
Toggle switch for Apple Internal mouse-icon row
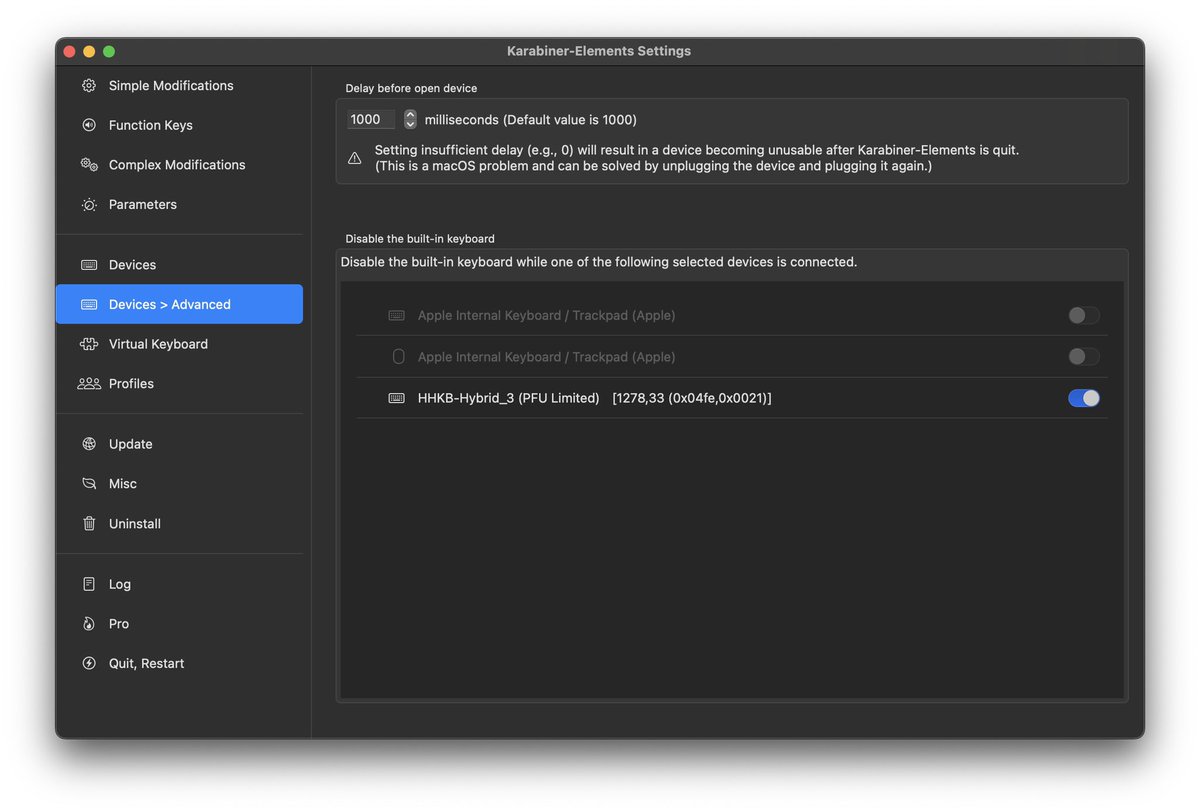(x=1084, y=357)
